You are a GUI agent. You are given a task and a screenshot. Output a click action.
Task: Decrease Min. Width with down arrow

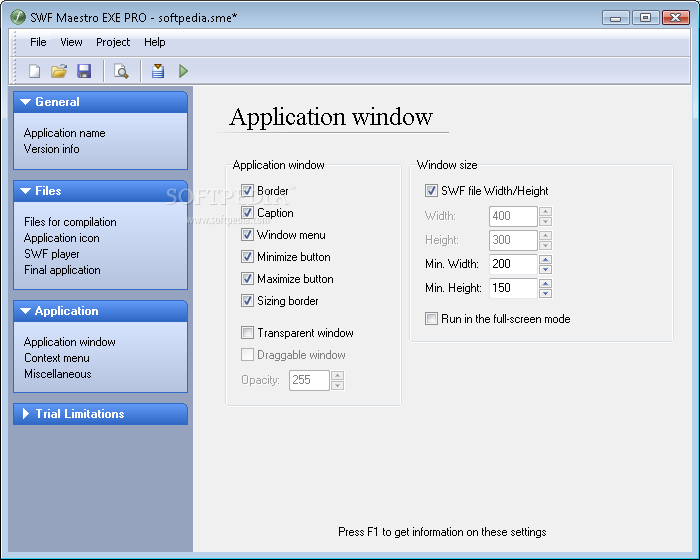pyautogui.click(x=546, y=269)
